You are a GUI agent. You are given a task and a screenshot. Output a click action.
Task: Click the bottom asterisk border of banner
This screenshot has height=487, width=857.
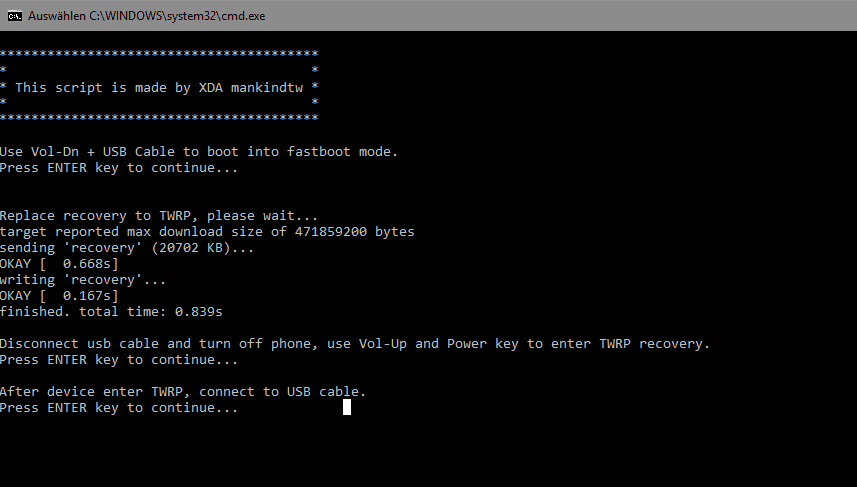(159, 118)
